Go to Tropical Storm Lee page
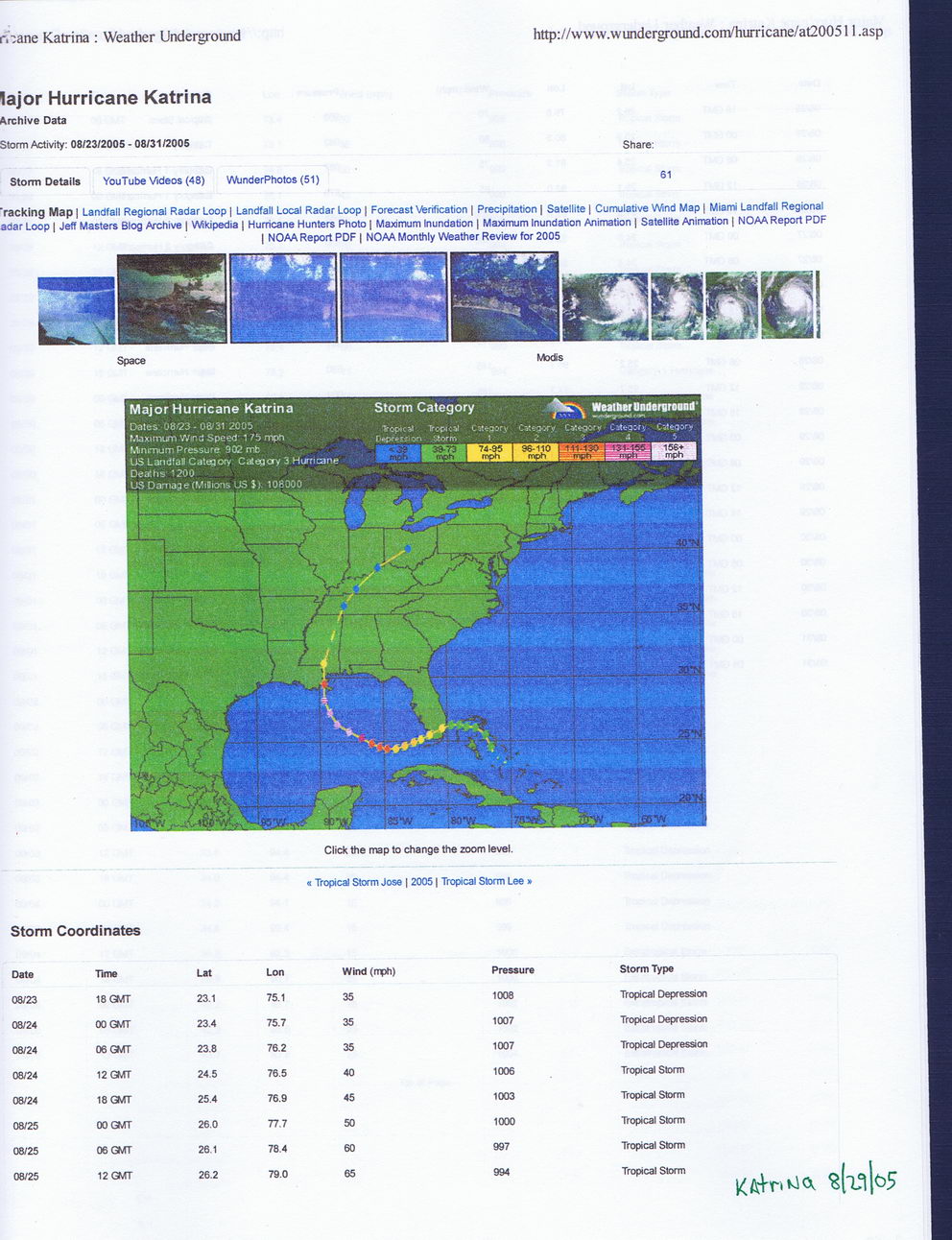This screenshot has height=1240, width=952. (487, 881)
